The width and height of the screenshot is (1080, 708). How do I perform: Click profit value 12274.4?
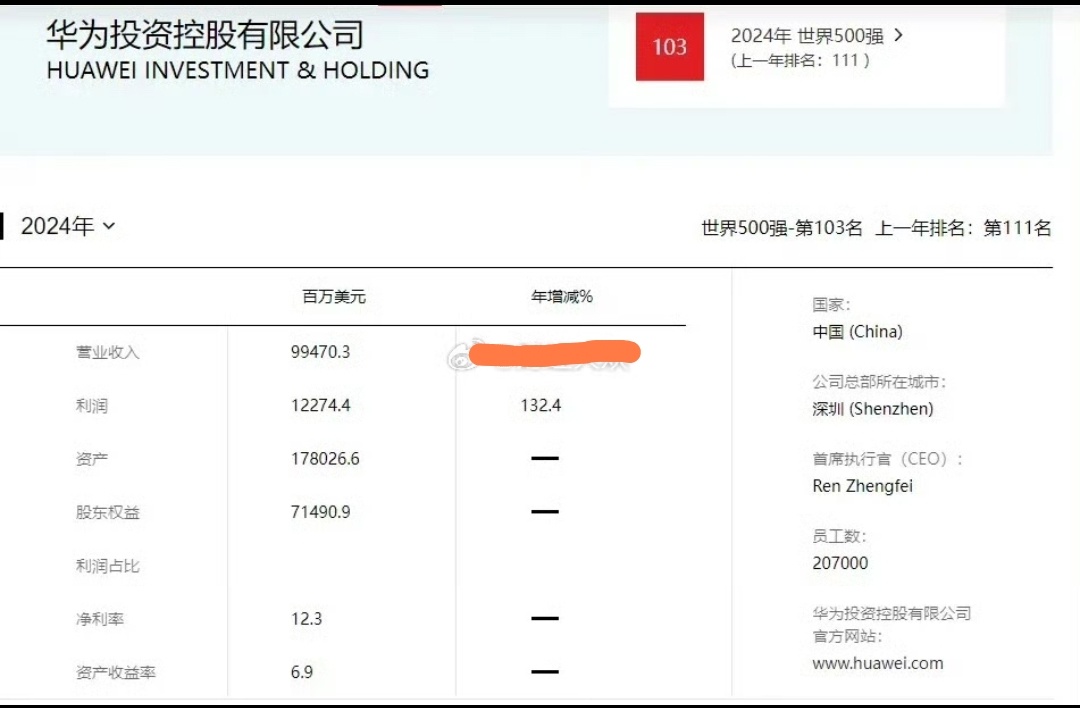click(x=320, y=405)
